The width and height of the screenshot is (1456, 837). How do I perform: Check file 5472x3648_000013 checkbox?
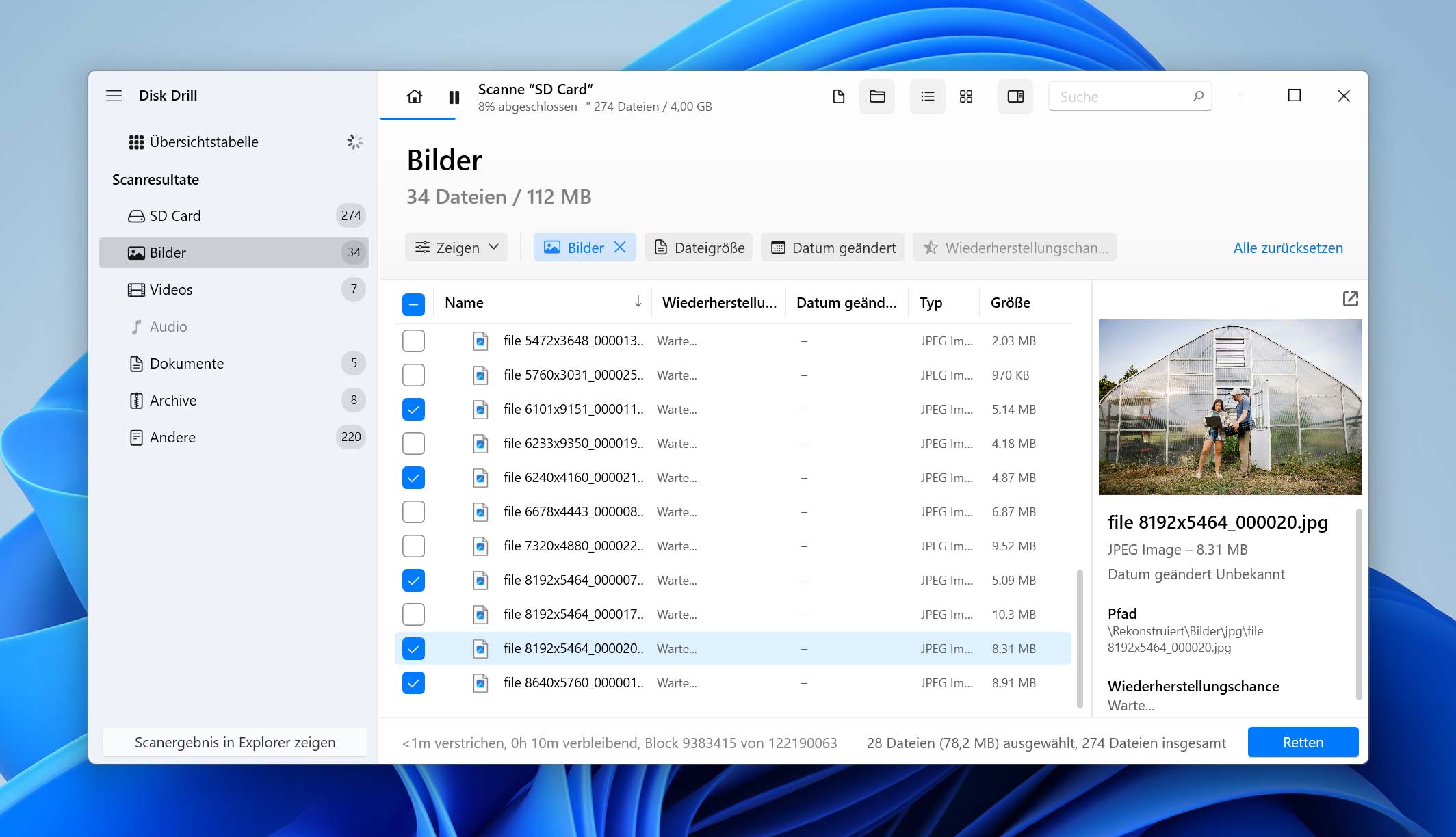coord(413,341)
